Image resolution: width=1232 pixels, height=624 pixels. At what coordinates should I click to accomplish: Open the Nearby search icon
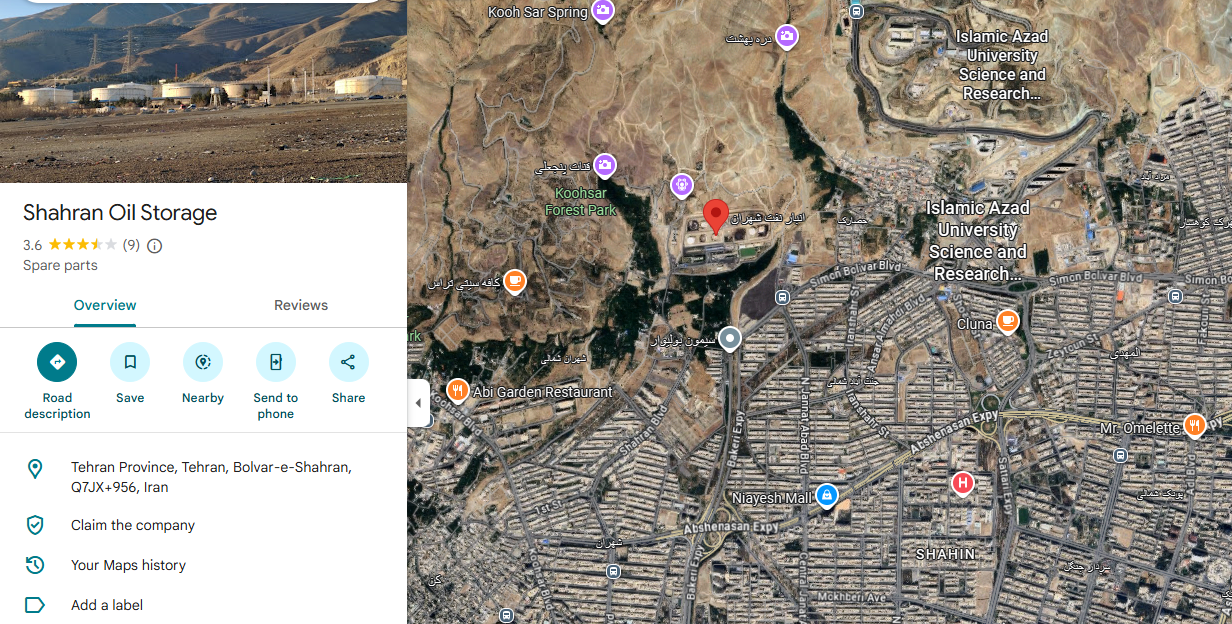pos(203,362)
